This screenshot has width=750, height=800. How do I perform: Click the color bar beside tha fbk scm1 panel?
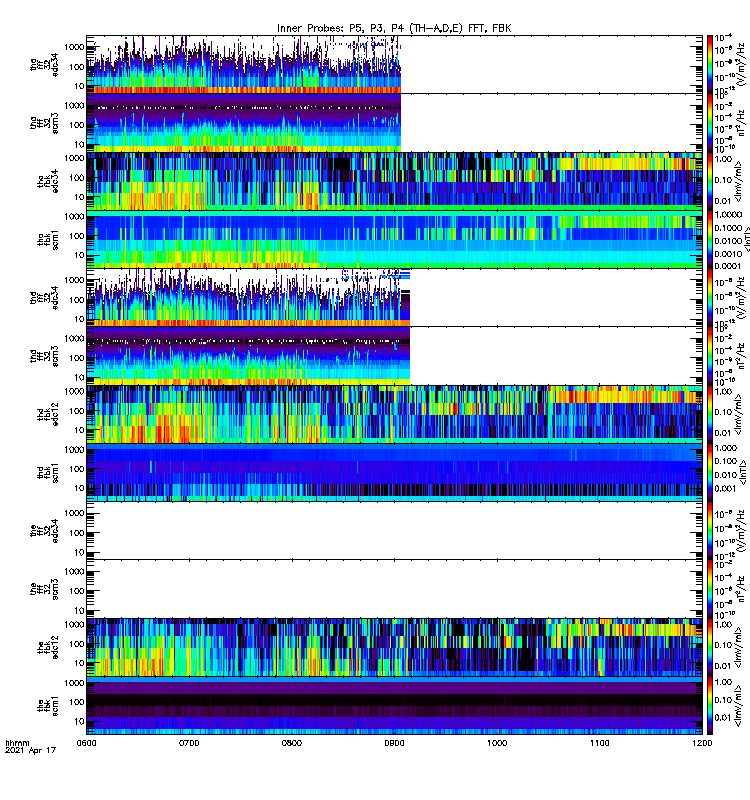(x=710, y=239)
